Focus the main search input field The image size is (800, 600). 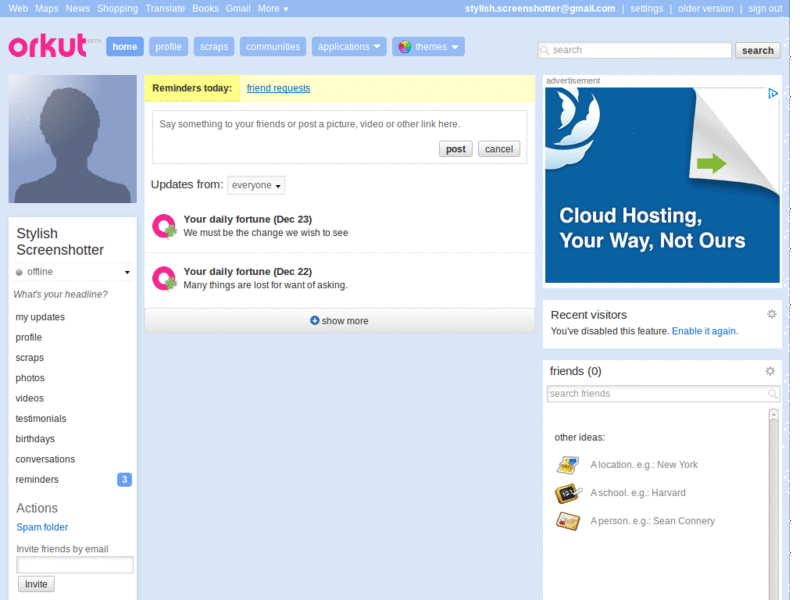(x=634, y=50)
